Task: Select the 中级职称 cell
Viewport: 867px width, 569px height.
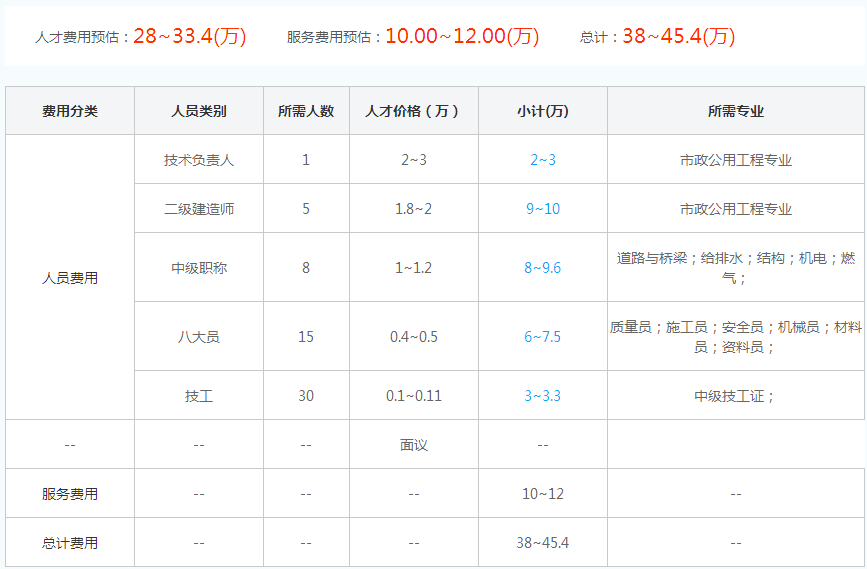Action: click(x=199, y=268)
